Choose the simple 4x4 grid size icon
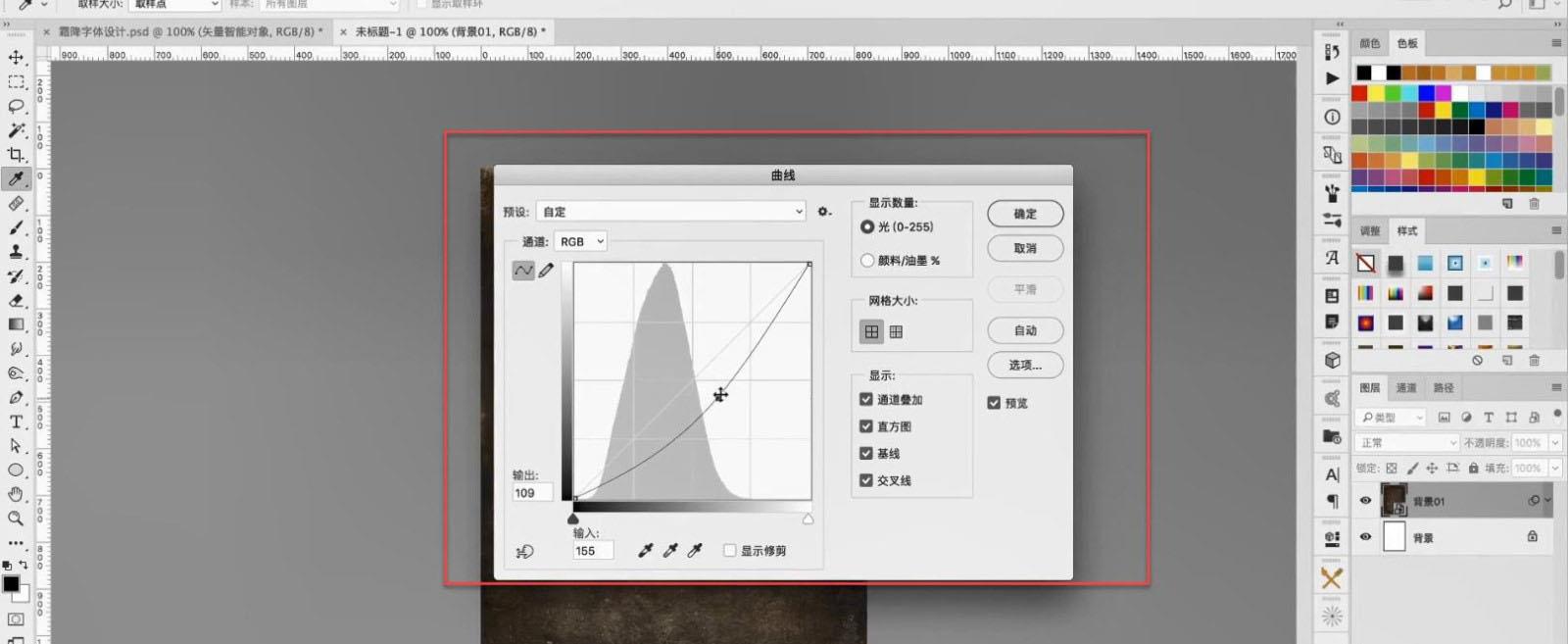 [871, 332]
